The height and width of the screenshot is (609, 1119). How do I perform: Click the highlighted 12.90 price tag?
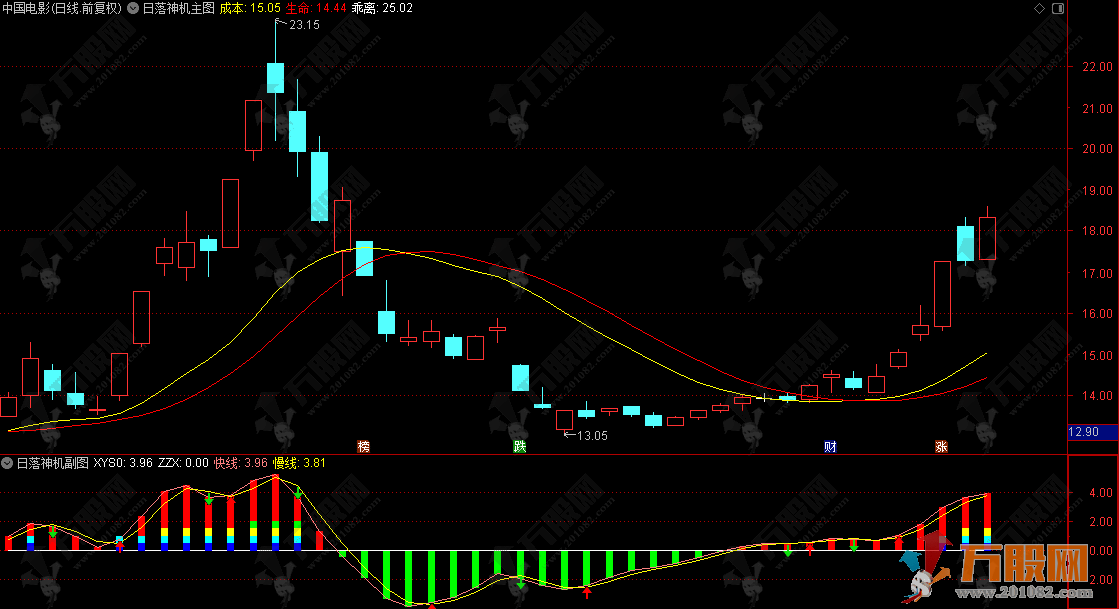(1092, 432)
